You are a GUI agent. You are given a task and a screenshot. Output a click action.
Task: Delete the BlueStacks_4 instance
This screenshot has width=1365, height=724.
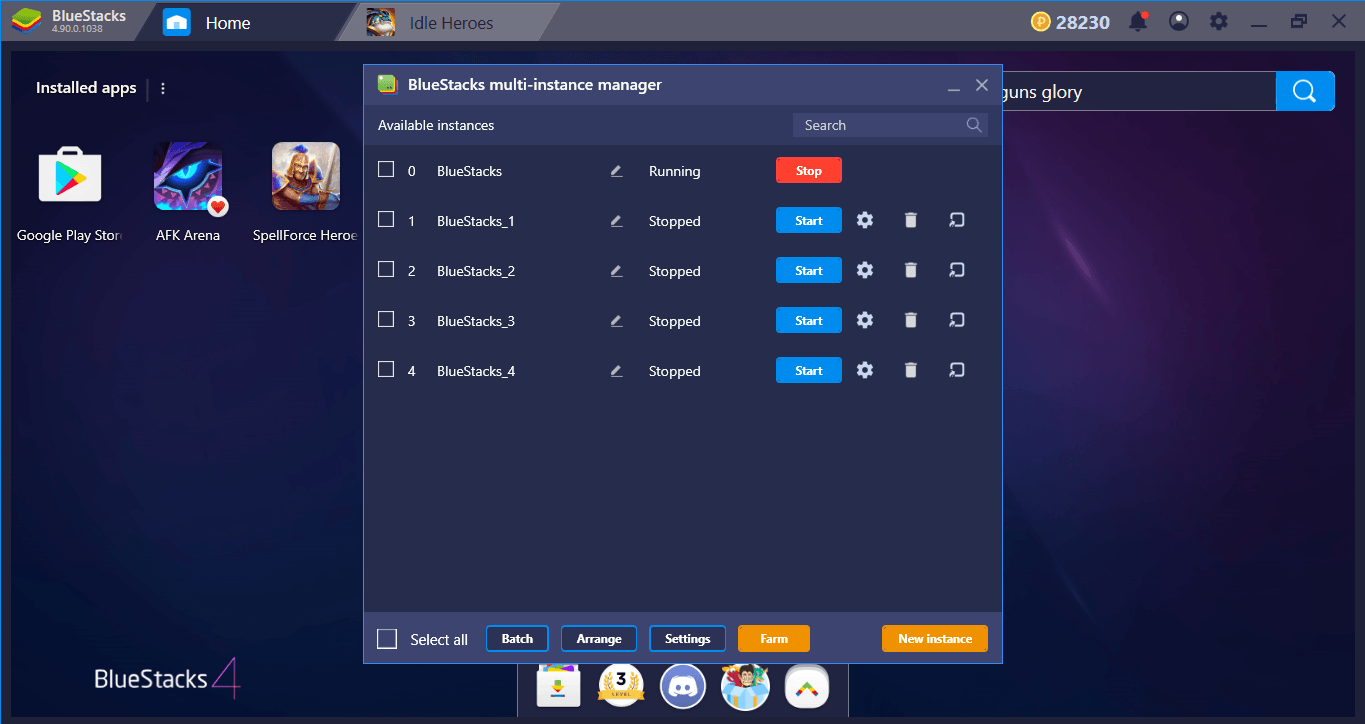pos(910,370)
